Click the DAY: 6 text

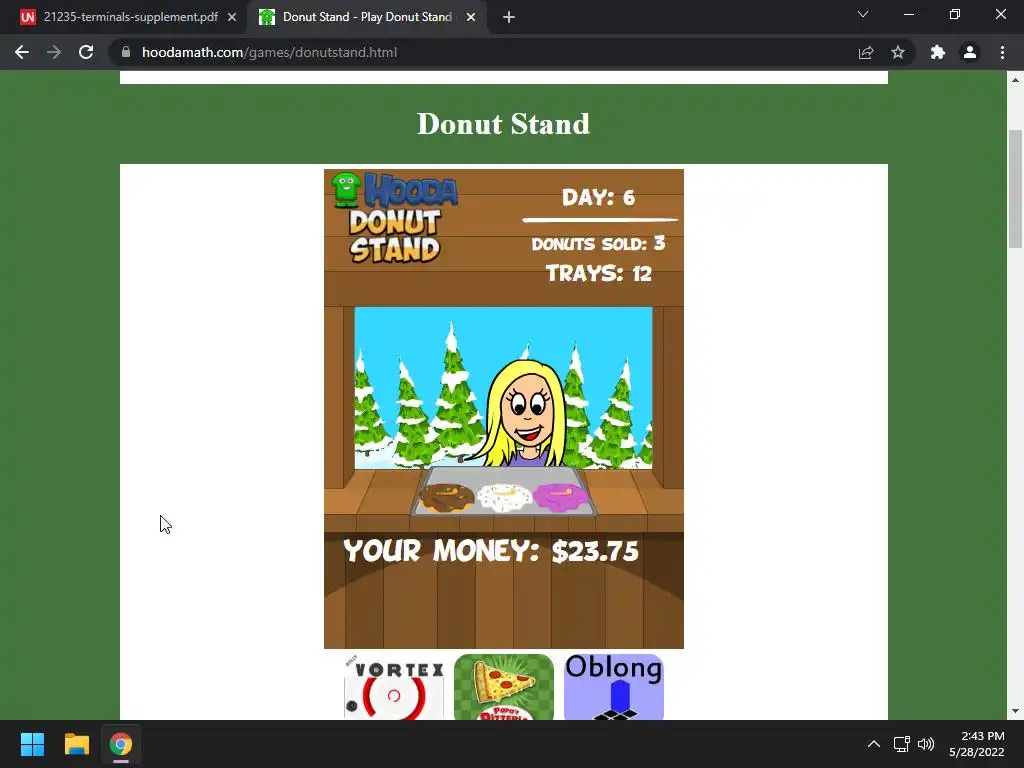pyautogui.click(x=598, y=198)
